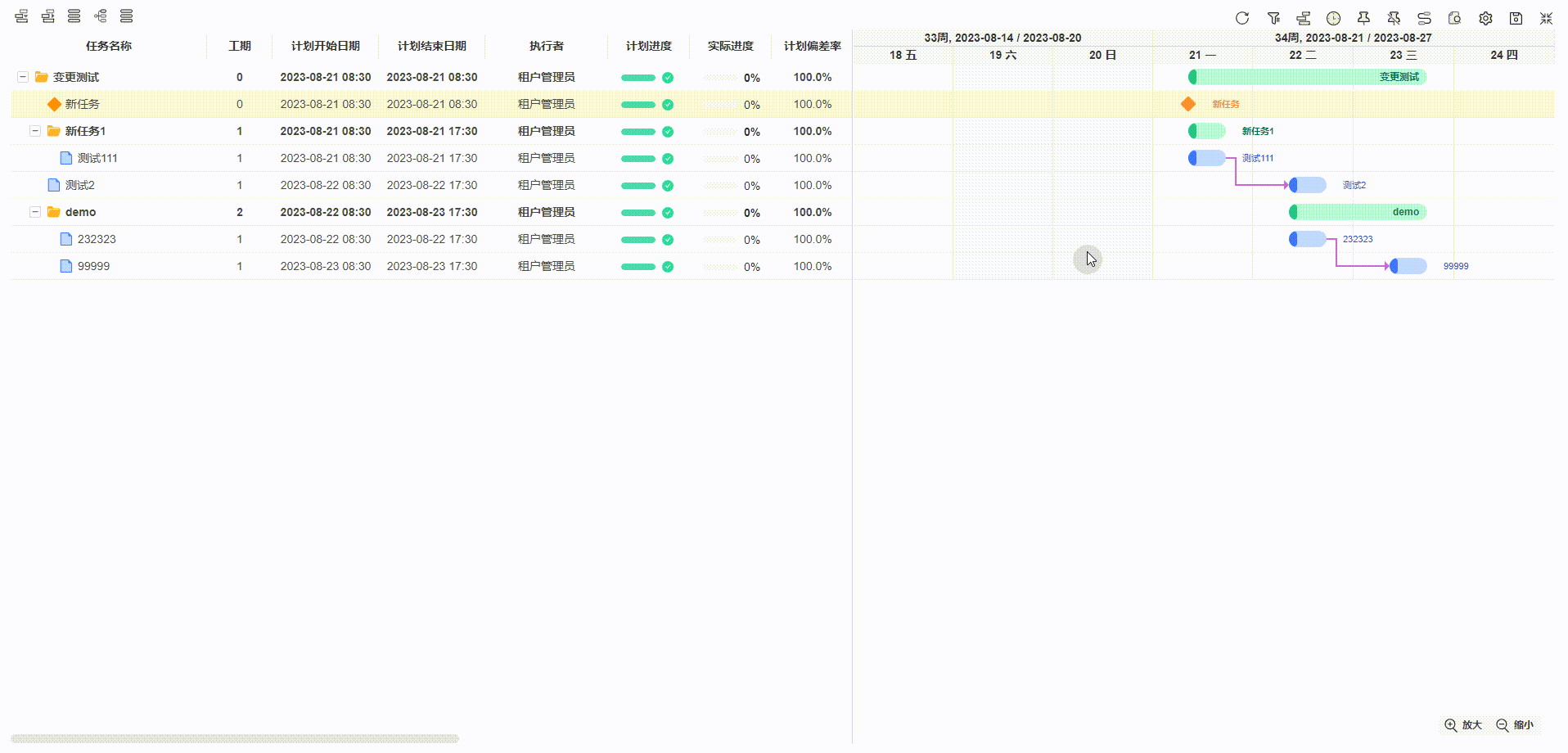The image size is (1568, 753).
Task: Collapse the 新任务1 folder row
Action: [35, 131]
